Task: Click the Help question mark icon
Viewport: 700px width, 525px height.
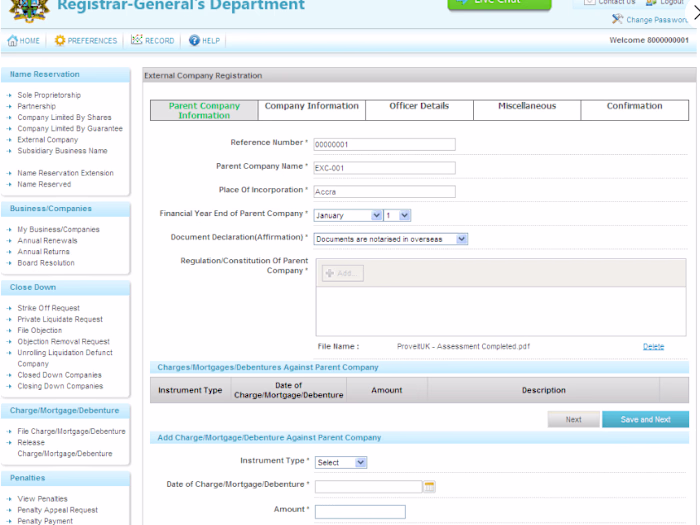Action: point(194,41)
